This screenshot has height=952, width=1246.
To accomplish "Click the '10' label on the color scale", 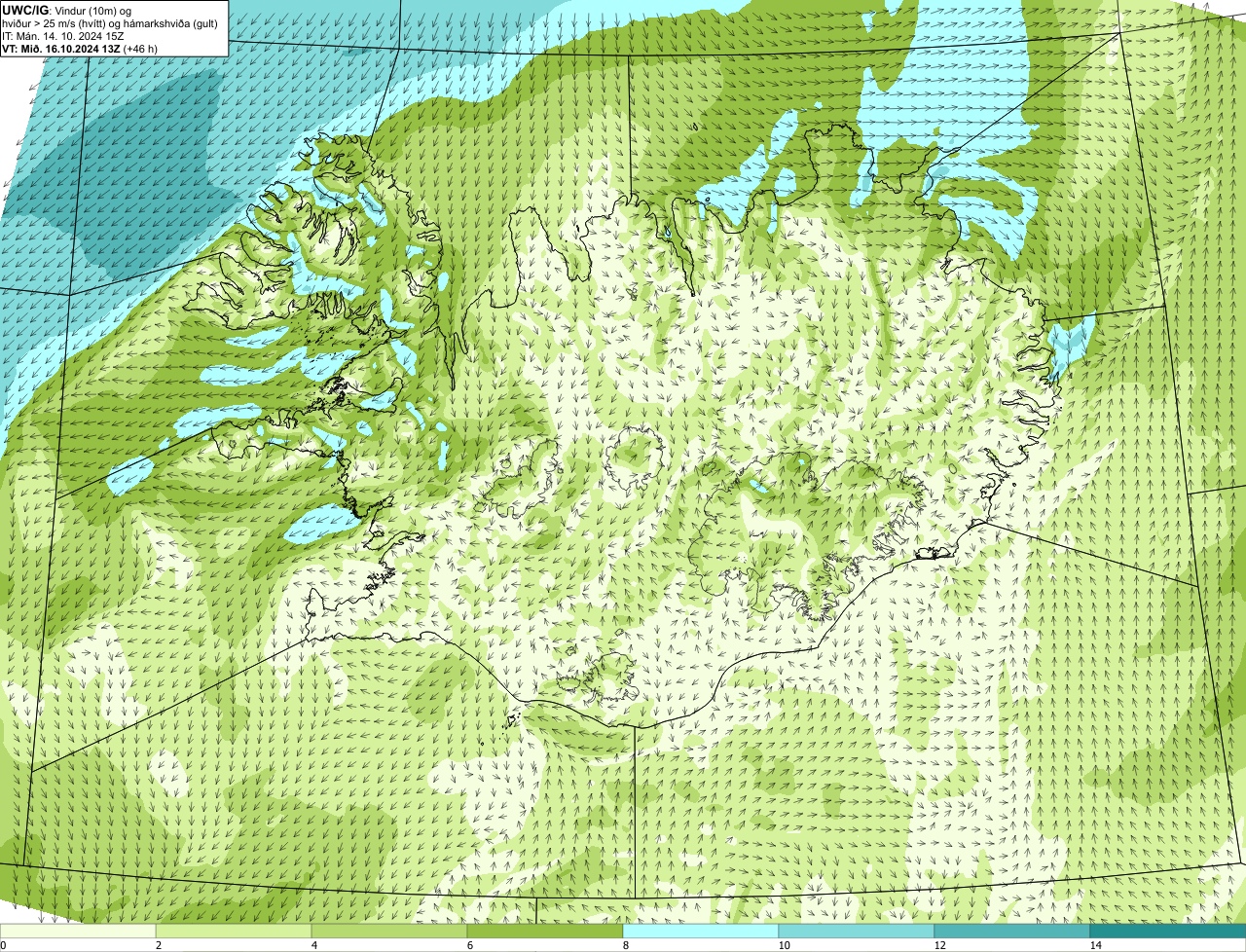I will coord(784,945).
